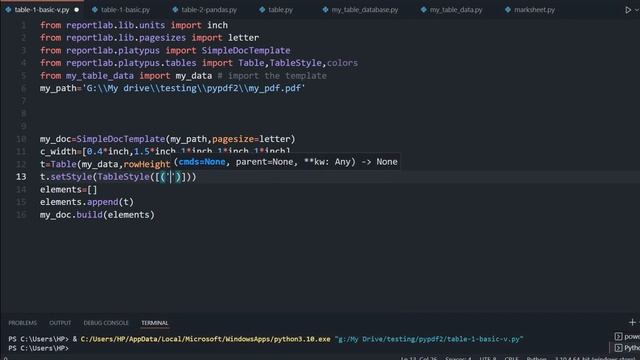Click the signature help popup showing cmds=None
The height and width of the screenshot is (360, 640).
coord(286,162)
